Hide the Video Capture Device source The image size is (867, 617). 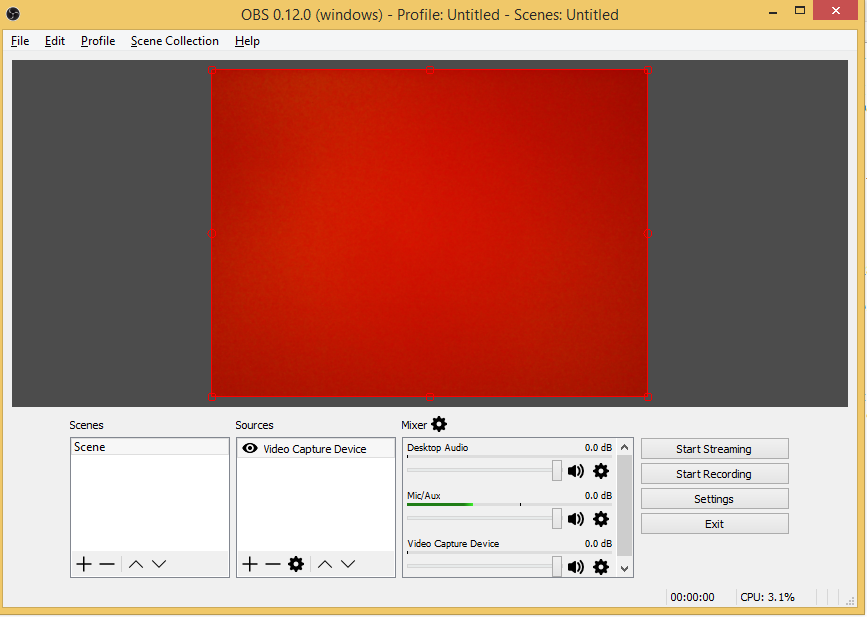[250, 449]
